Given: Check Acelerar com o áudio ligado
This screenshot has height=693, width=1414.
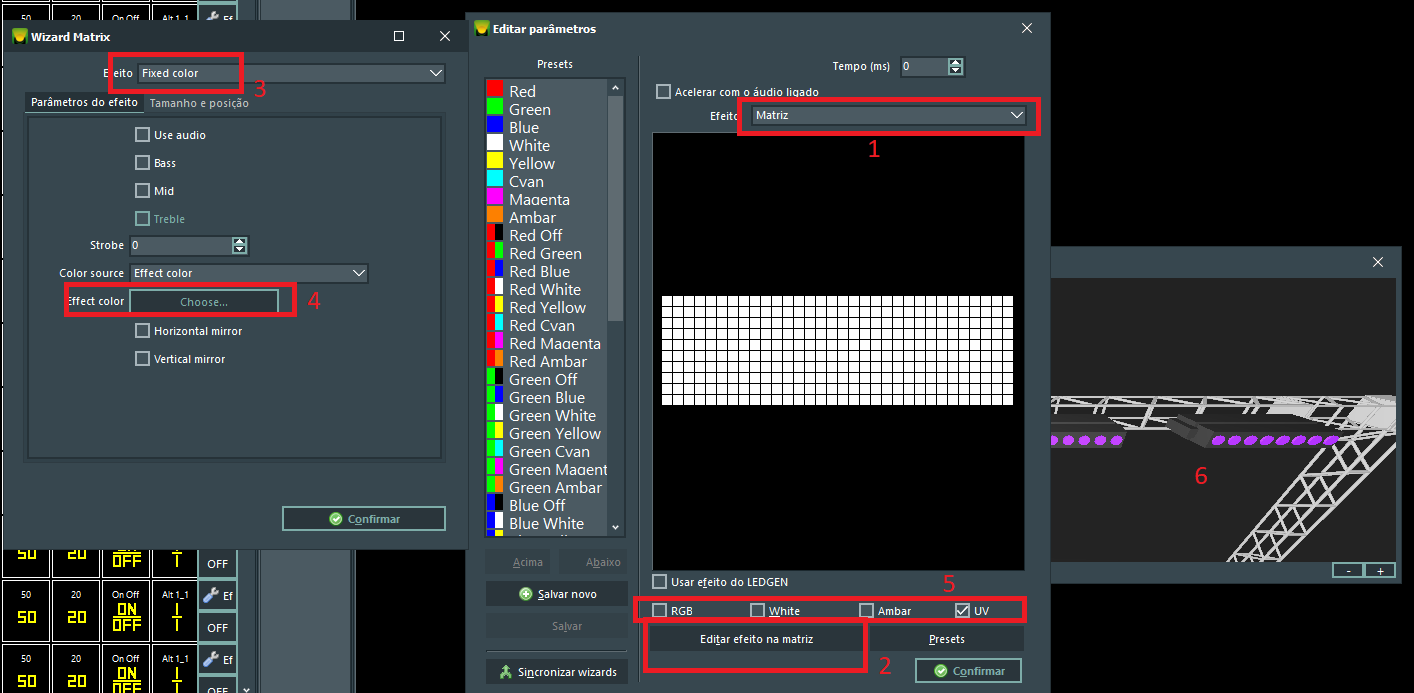Looking at the screenshot, I should (663, 92).
